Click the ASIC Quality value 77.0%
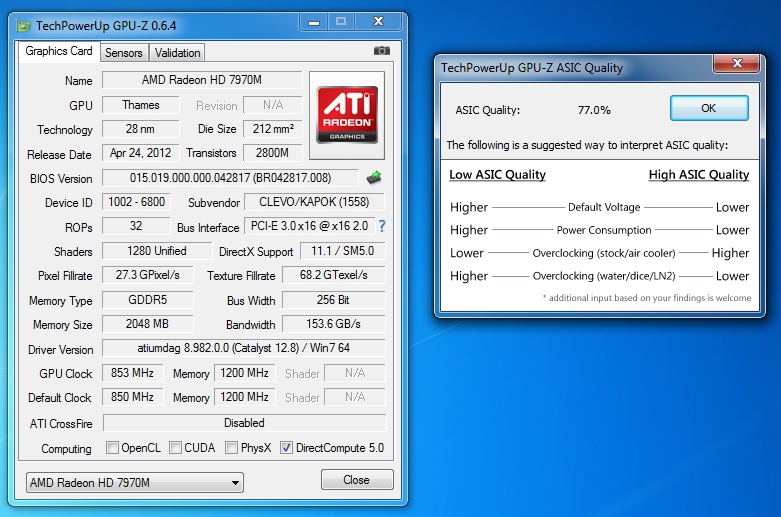Screen dimensions: 781x517 click(594, 110)
